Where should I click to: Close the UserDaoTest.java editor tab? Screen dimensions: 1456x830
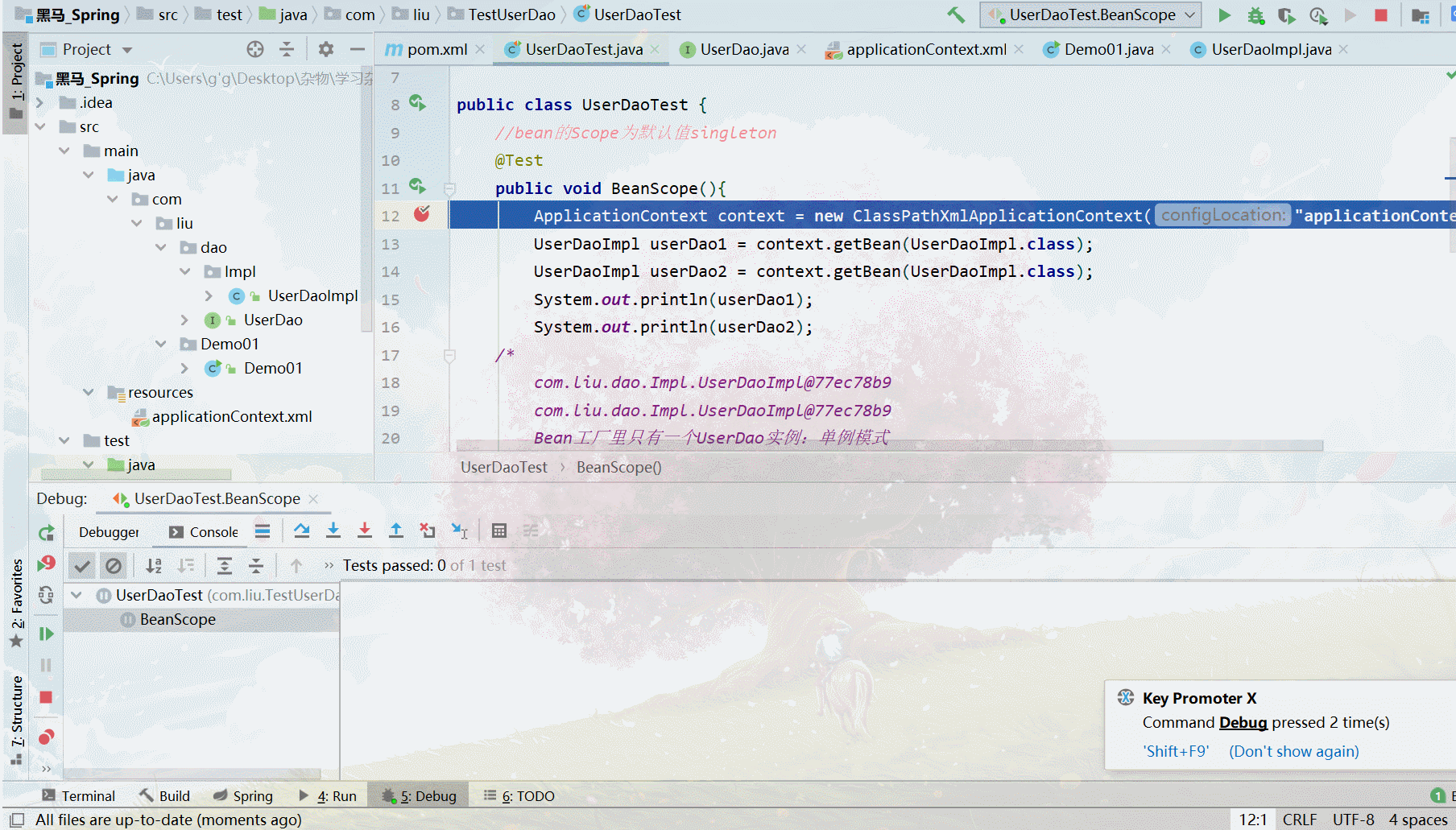pos(655,49)
